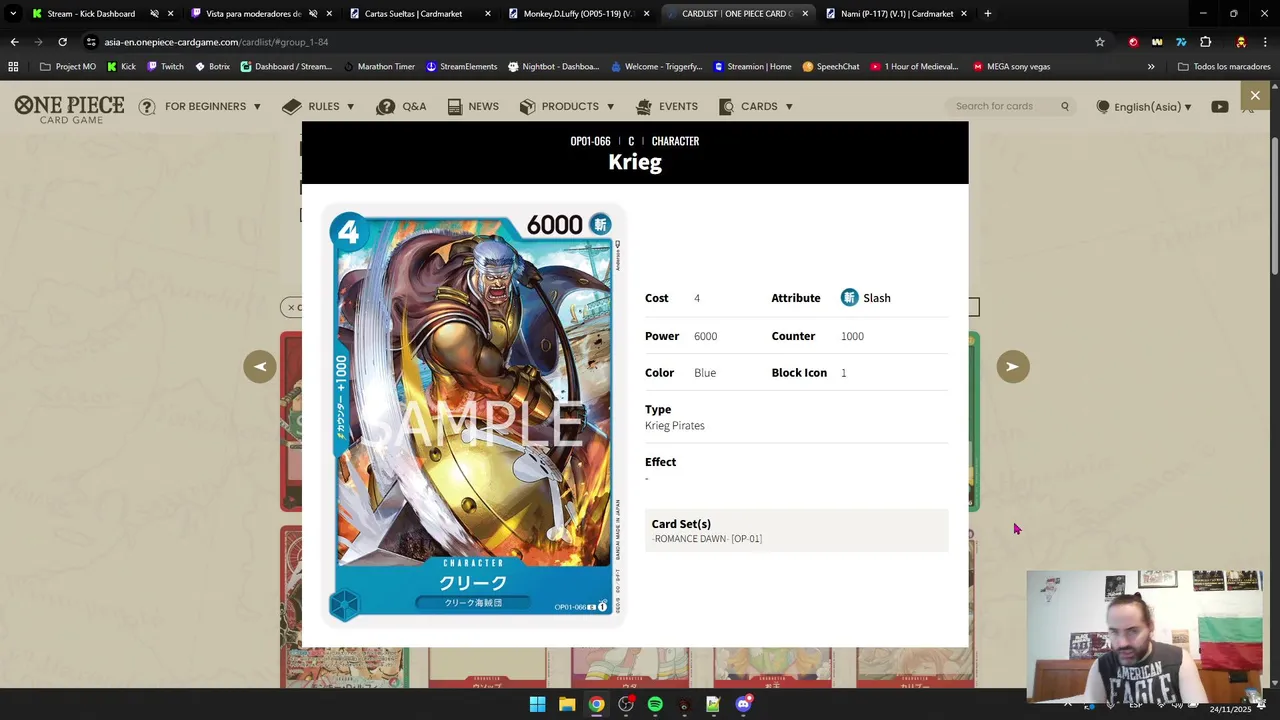This screenshot has width=1280, height=720.
Task: Show more bookmarks with the chevron
Action: 1151,67
